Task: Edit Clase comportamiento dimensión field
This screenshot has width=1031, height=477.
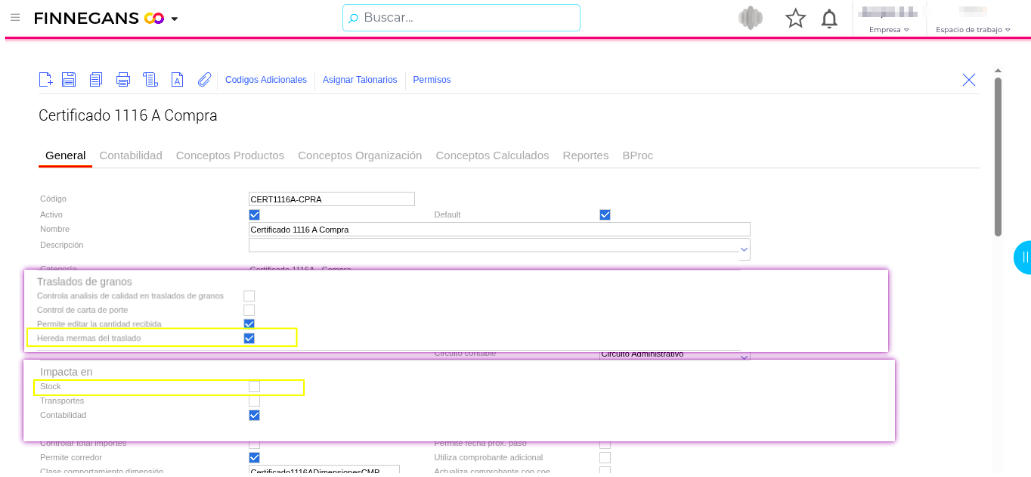Action: (324, 471)
